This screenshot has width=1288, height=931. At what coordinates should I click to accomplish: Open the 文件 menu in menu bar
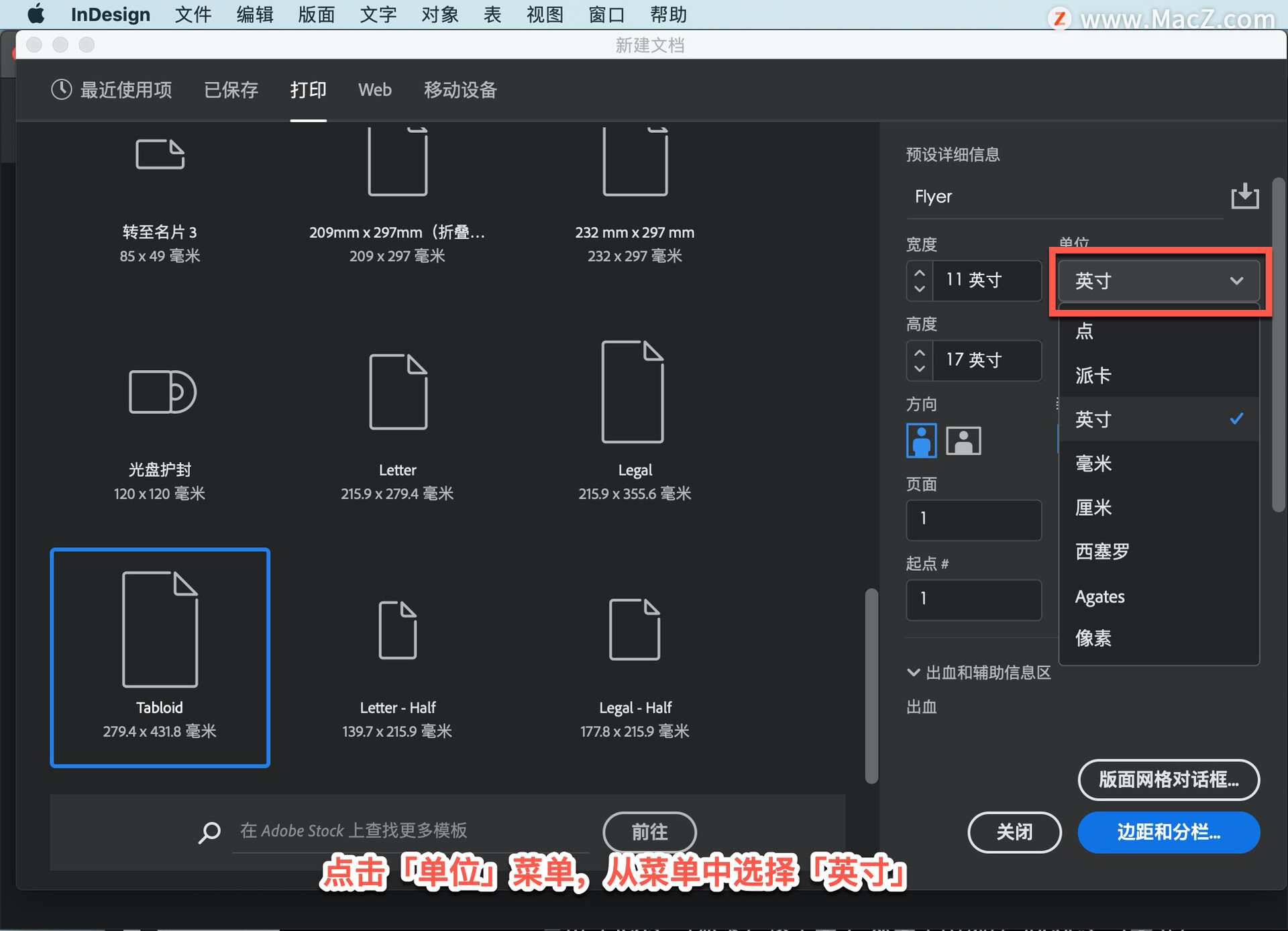pos(193,15)
